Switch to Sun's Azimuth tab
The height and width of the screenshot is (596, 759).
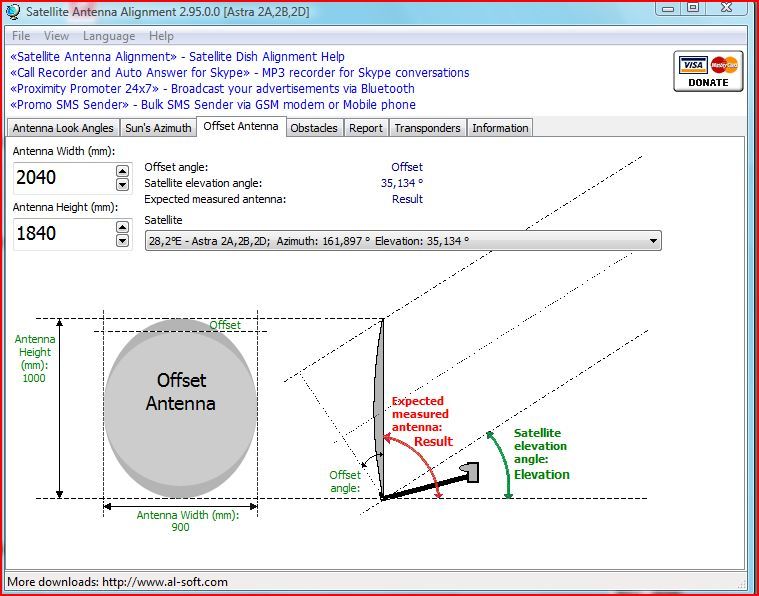pos(158,128)
